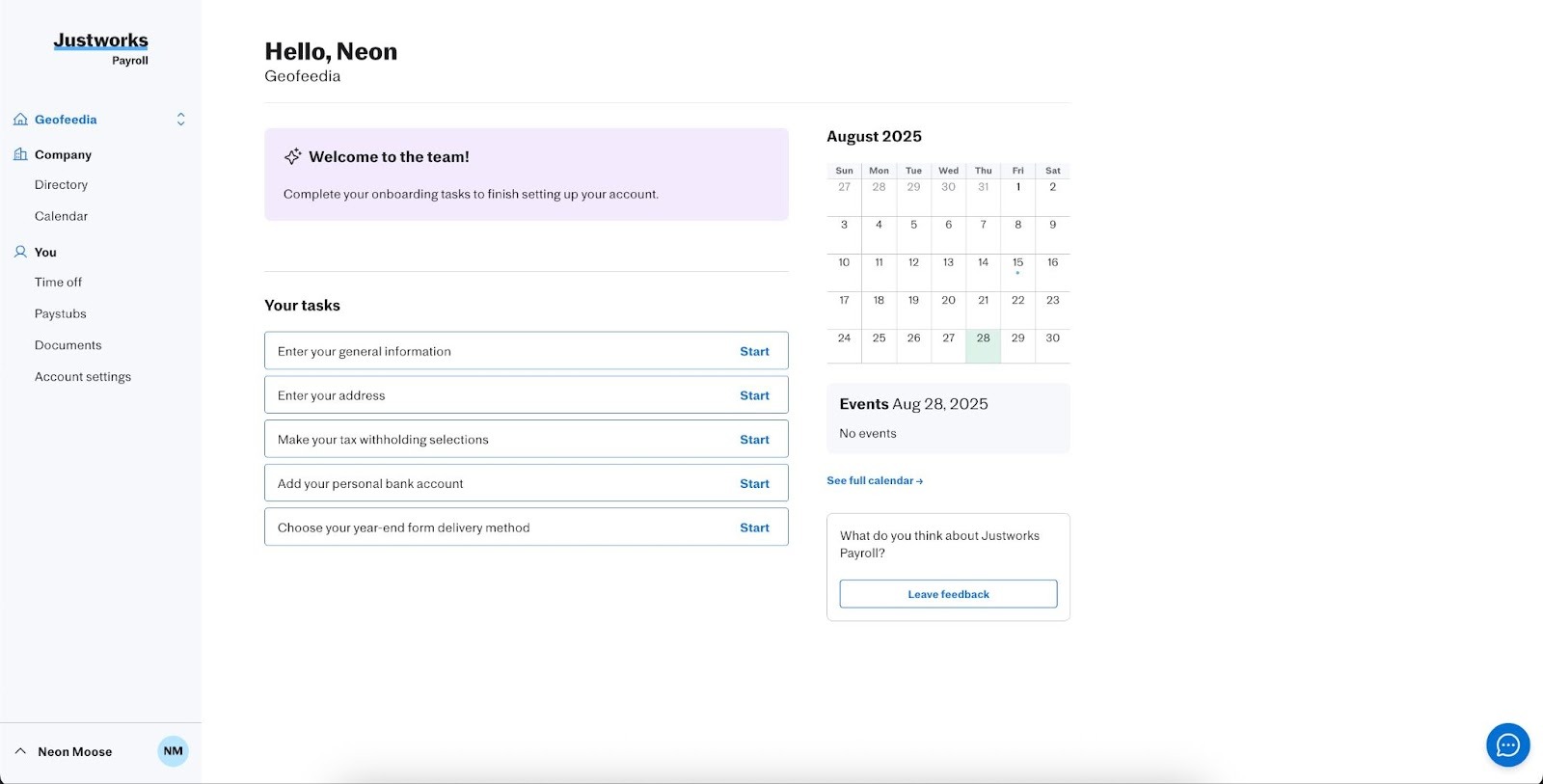Click the Justworks Payroll logo
This screenshot has height=784, width=1543.
coord(101,48)
